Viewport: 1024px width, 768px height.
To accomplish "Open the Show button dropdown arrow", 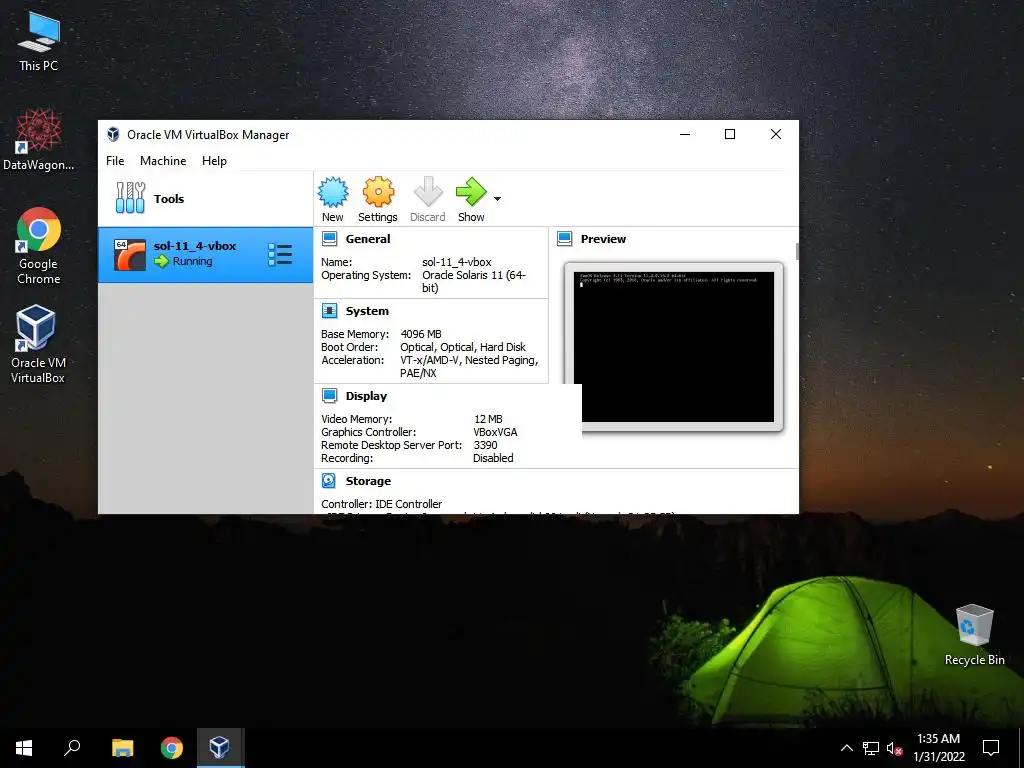I will (498, 199).
